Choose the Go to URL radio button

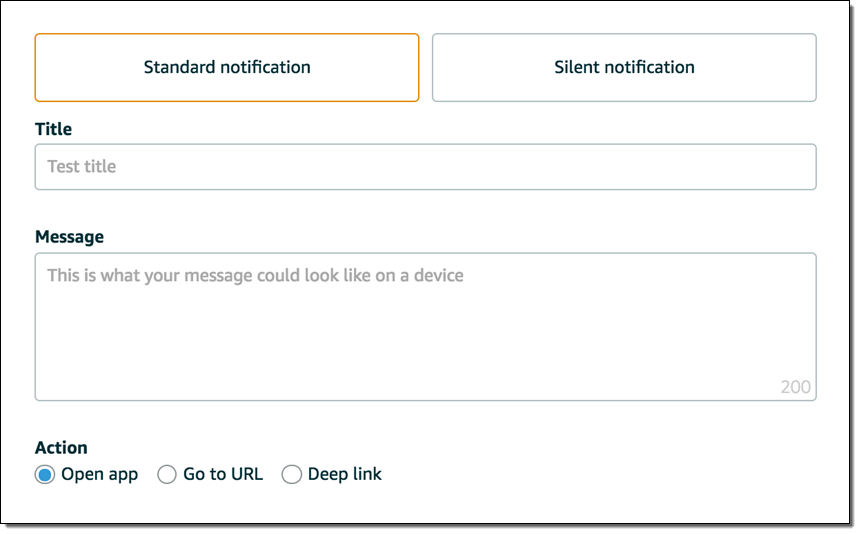(167, 475)
